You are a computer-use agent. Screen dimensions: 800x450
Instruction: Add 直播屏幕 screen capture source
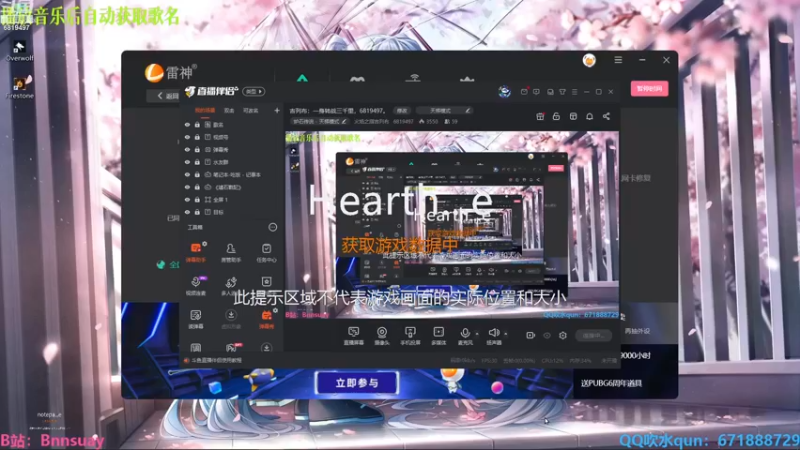pos(354,336)
